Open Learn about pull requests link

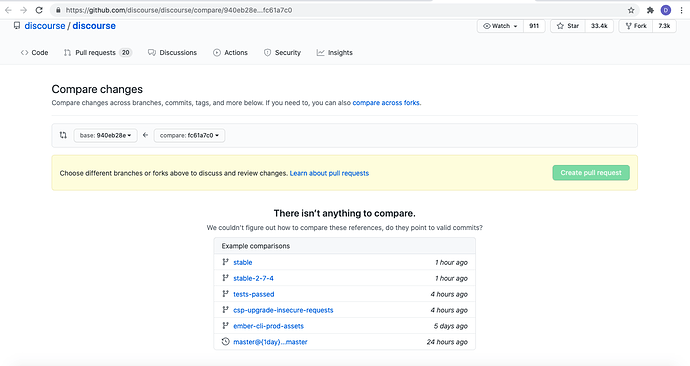tap(329, 173)
